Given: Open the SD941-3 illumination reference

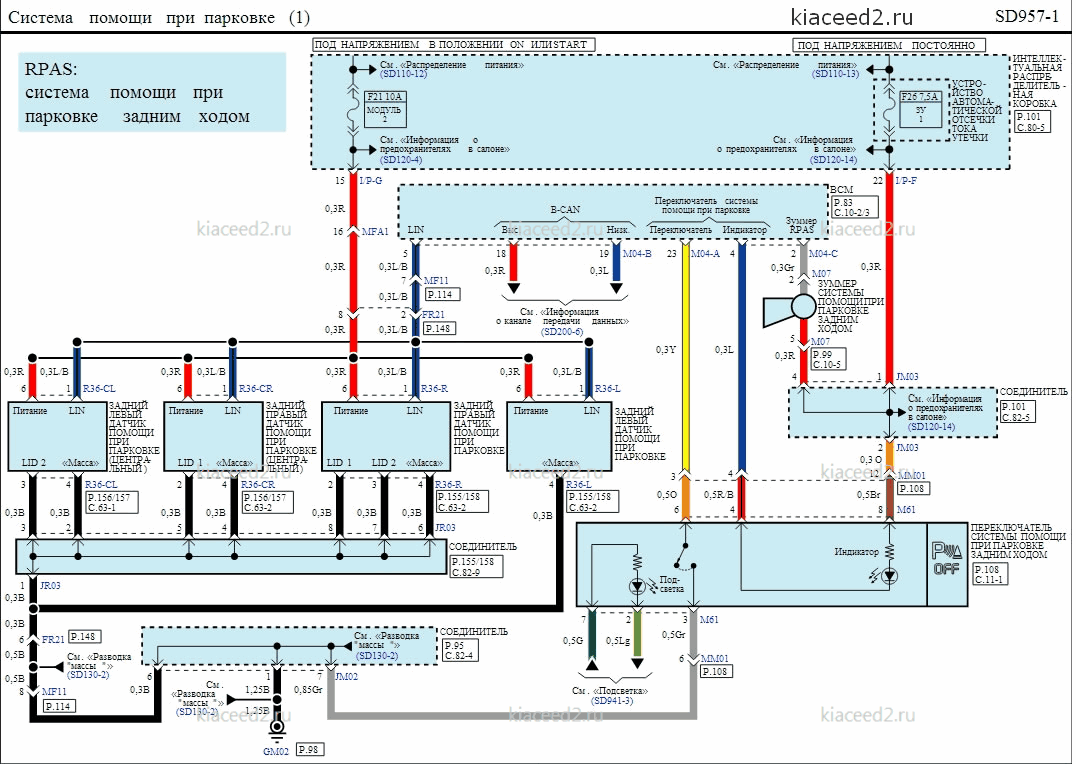Looking at the screenshot, I should tap(611, 701).
